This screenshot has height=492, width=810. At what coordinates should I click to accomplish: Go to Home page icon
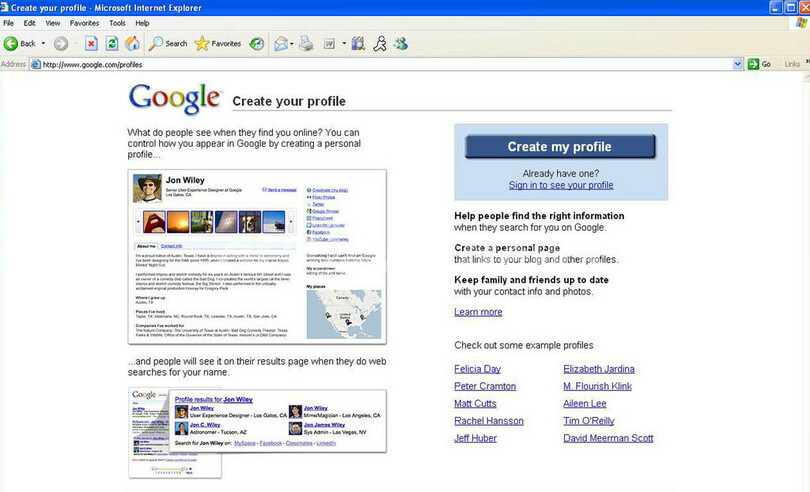[132, 43]
